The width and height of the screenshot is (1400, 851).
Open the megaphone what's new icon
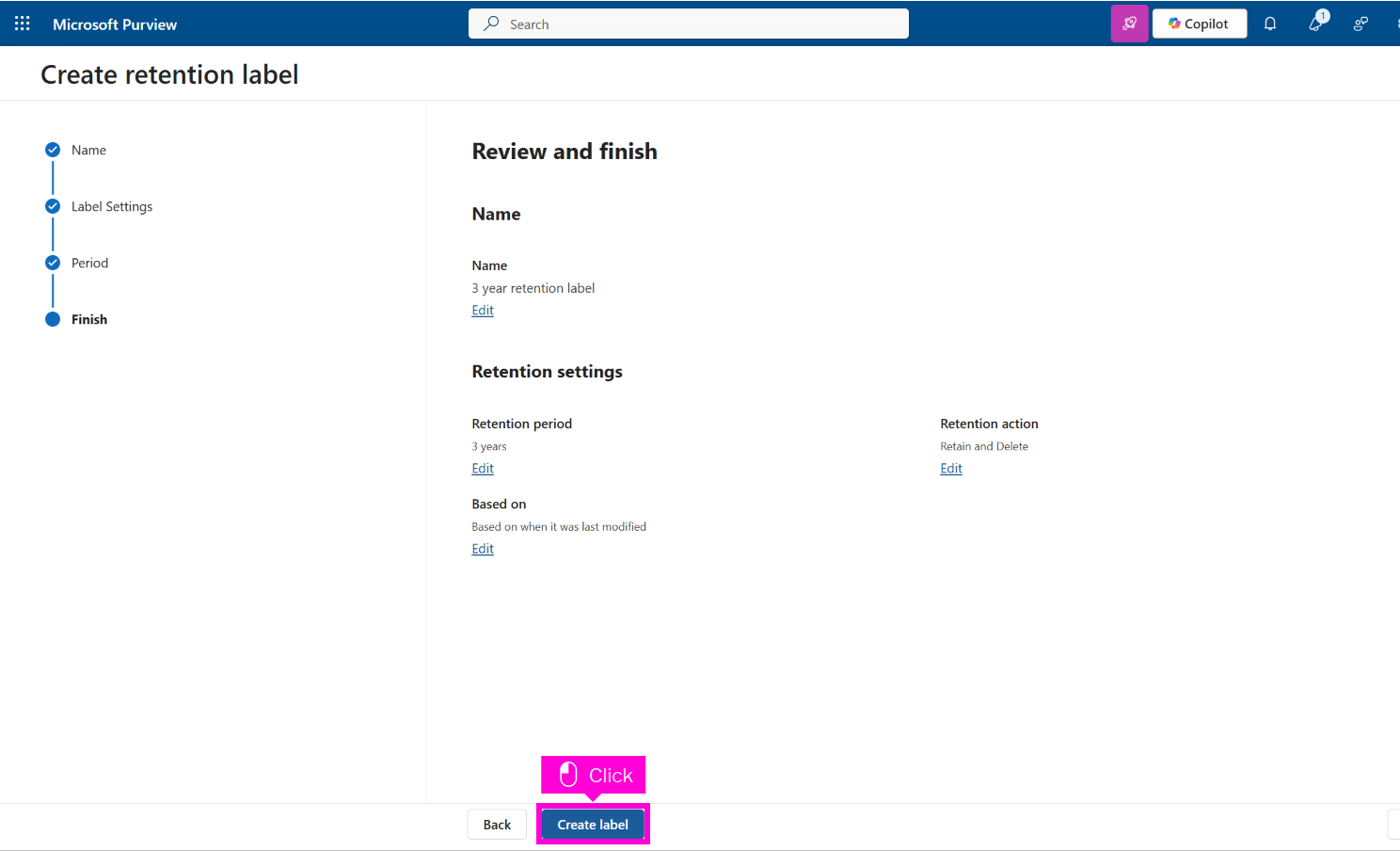[1315, 24]
